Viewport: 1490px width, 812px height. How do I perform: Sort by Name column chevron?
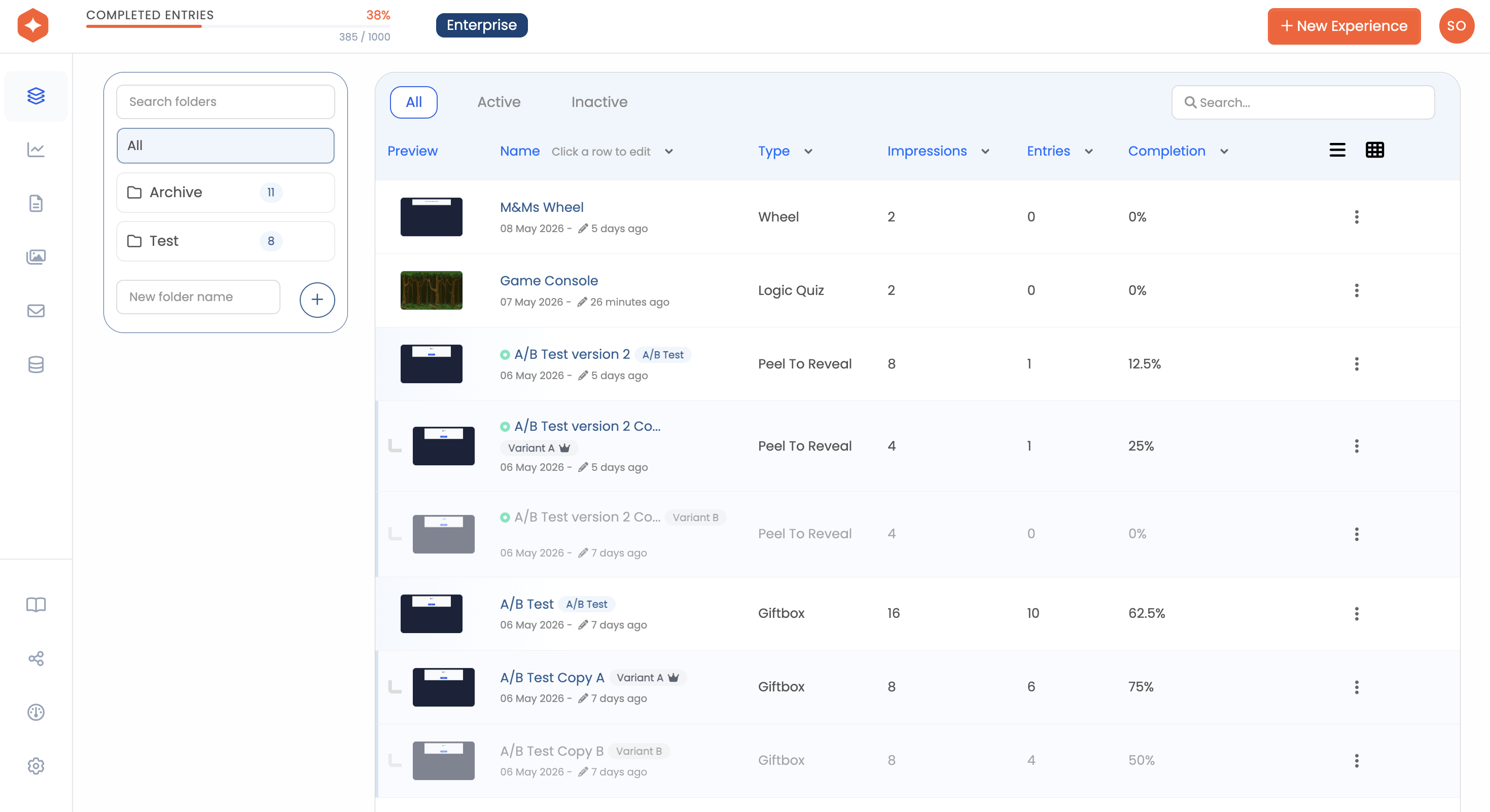pyautogui.click(x=668, y=152)
